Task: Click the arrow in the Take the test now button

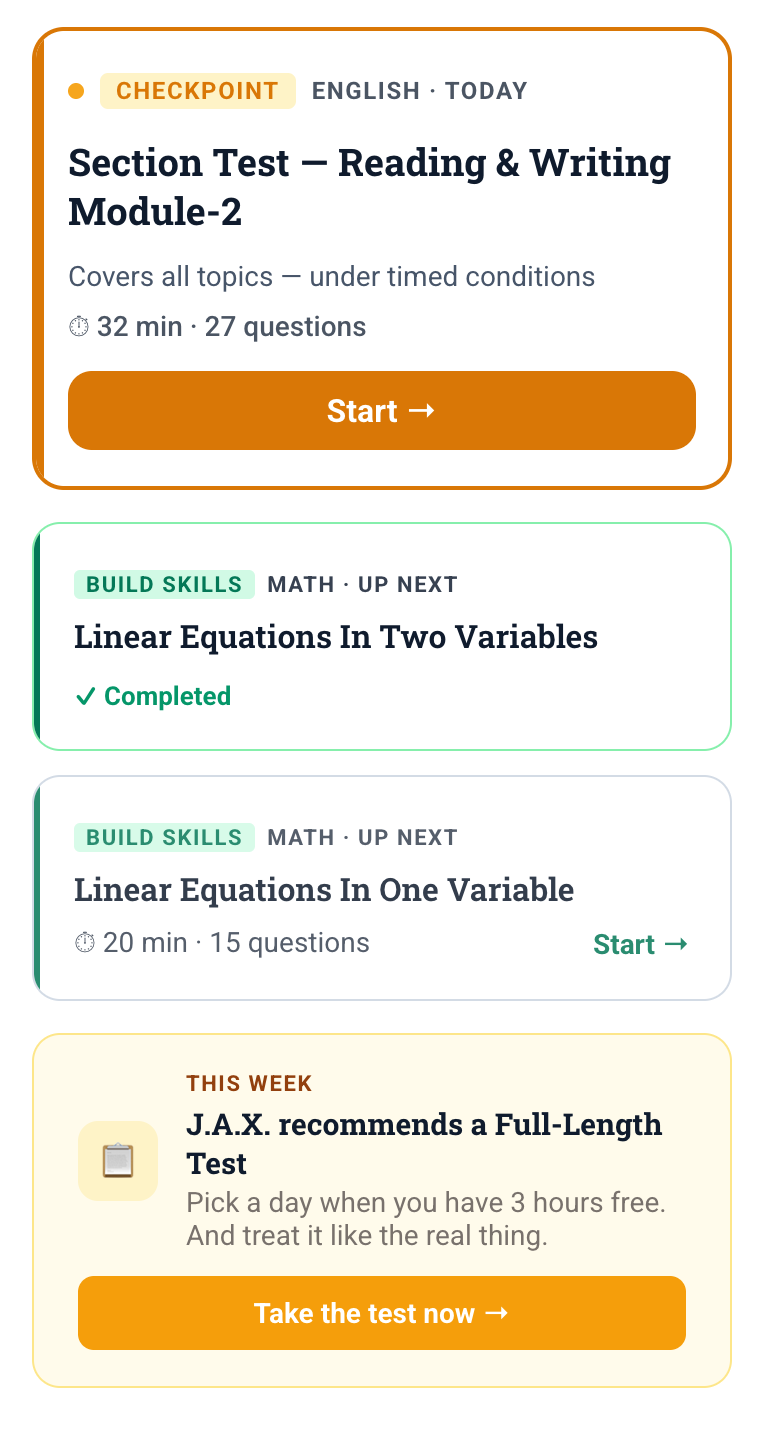Action: [497, 1313]
